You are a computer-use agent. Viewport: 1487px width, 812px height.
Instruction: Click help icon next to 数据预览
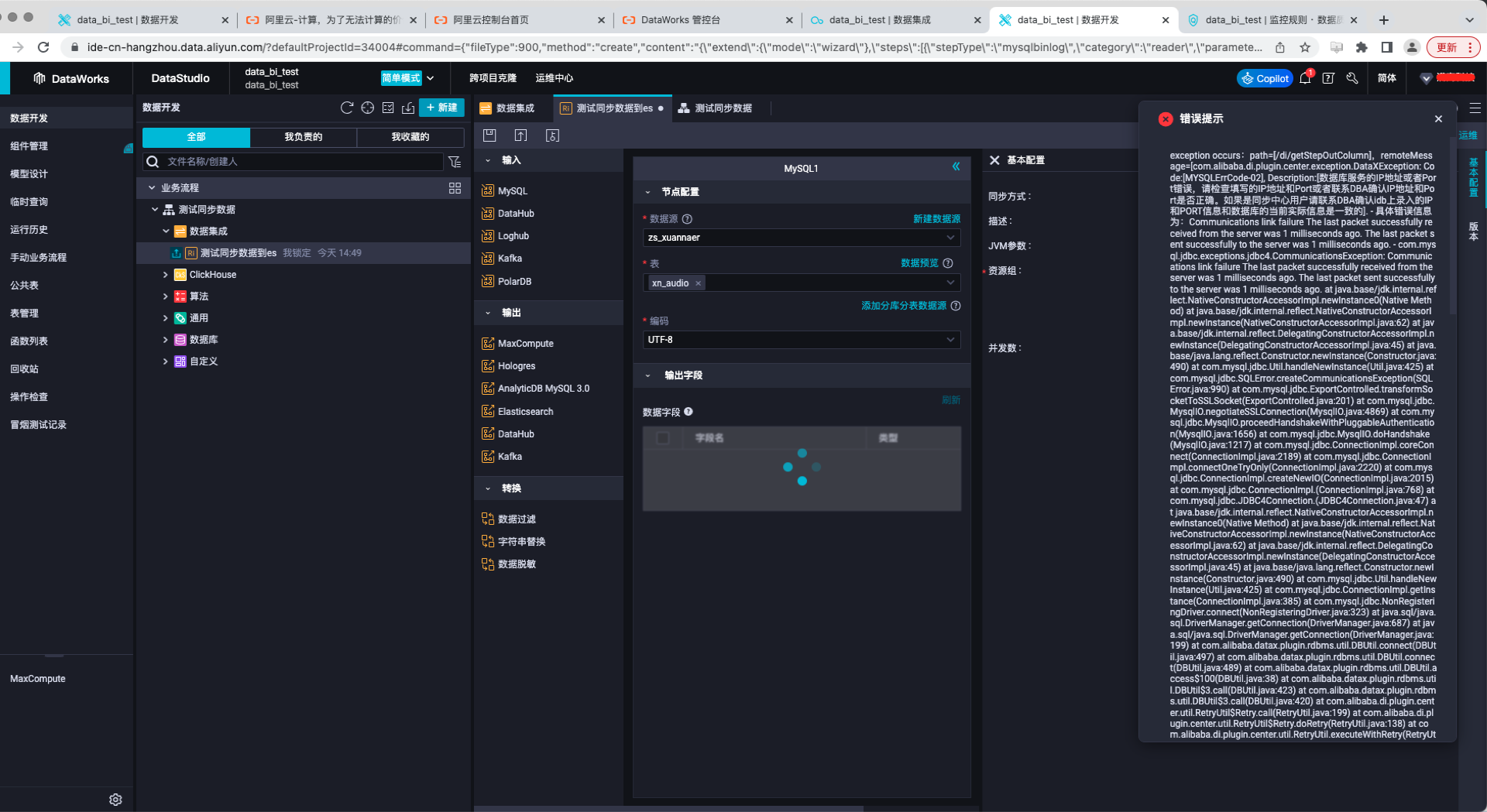pos(948,263)
